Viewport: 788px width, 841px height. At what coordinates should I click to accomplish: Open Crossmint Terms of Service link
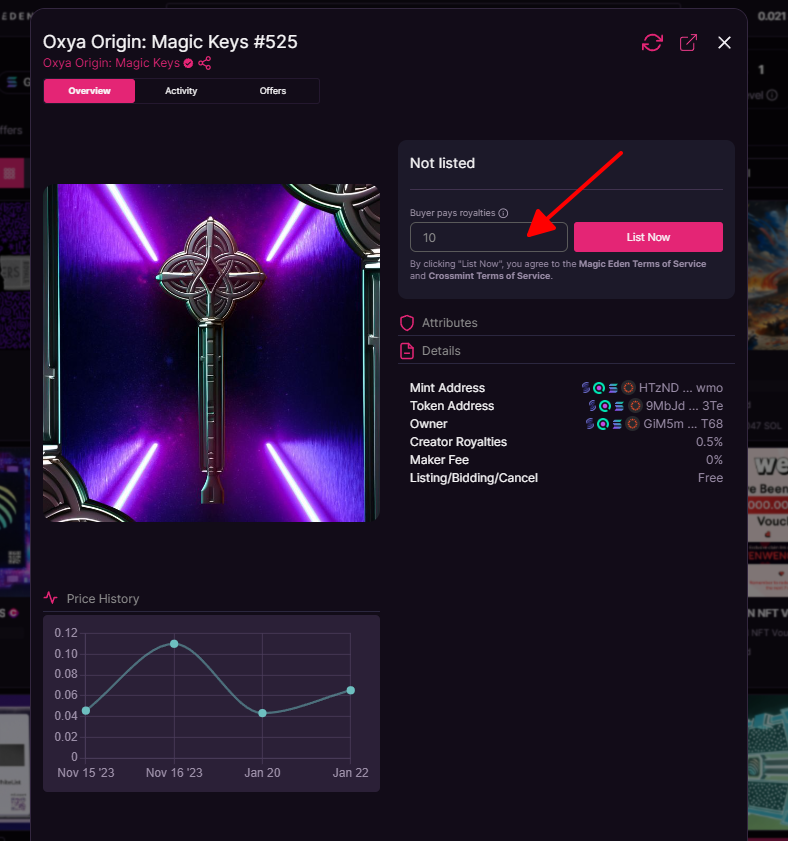pyautogui.click(x=489, y=276)
